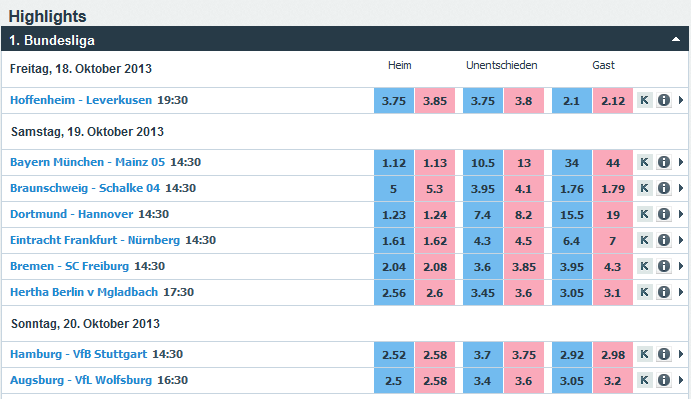This screenshot has height=399, width=691.
Task: Select blue away odds 2.92 for VfB Stuttgart
Action: tap(572, 355)
